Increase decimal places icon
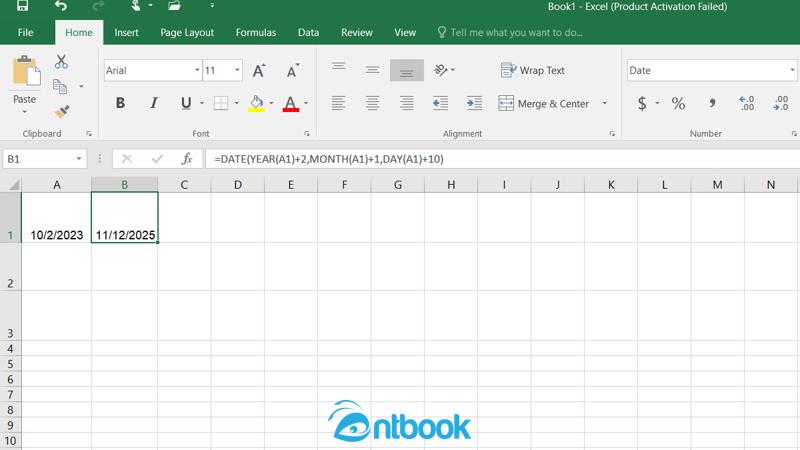Viewport: 800px width, 450px height. pos(746,104)
